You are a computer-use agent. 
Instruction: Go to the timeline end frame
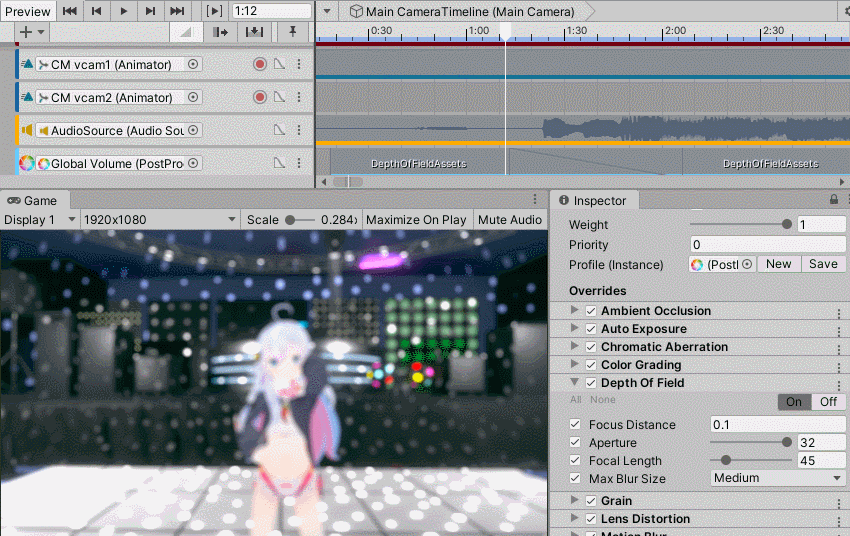coord(177,11)
